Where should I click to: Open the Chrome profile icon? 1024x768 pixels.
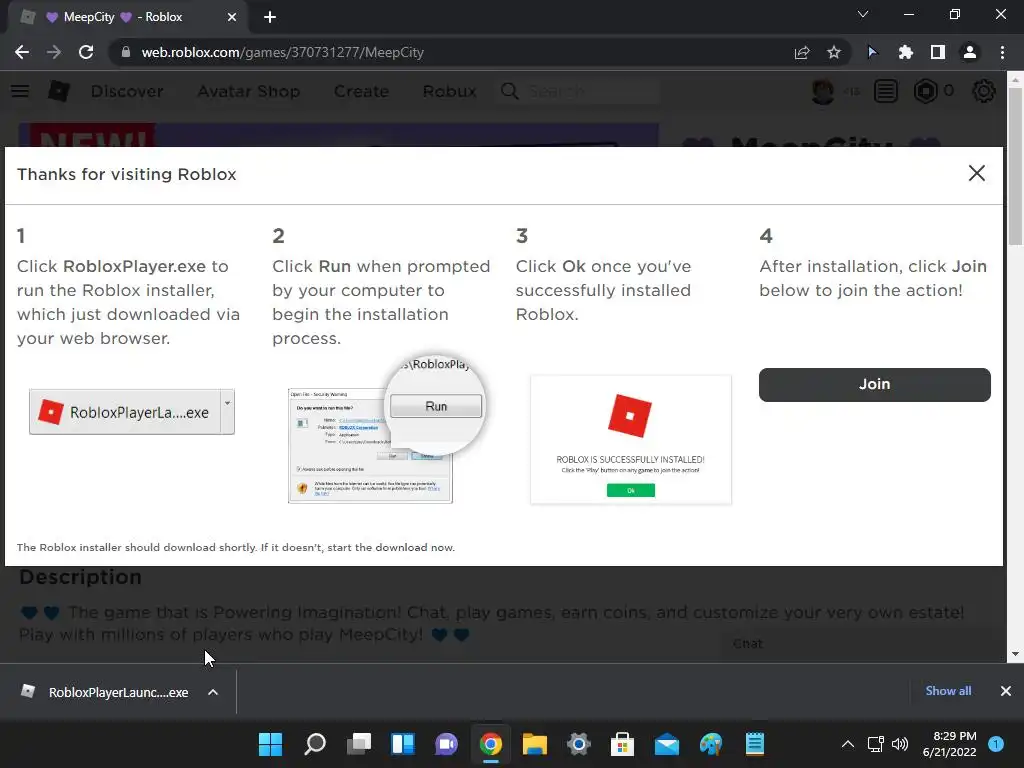click(x=970, y=52)
